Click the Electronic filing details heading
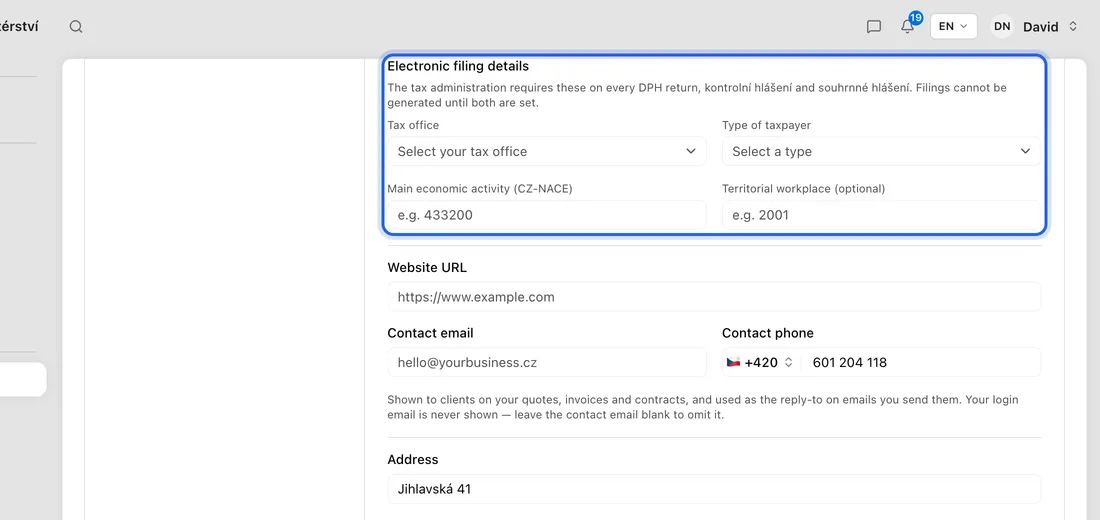The image size is (1100, 520). tap(457, 67)
